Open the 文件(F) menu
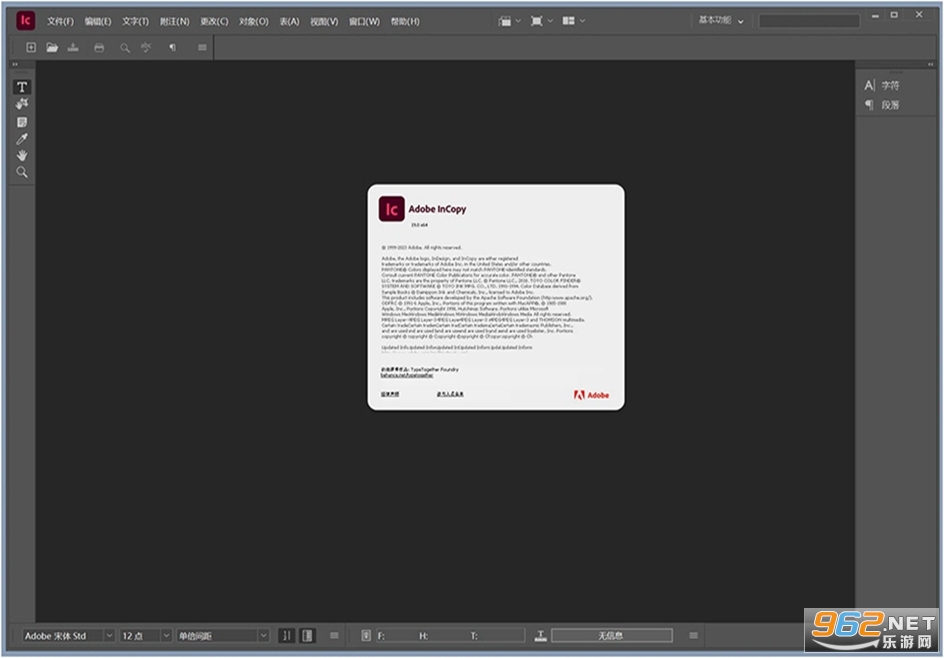 click(60, 21)
